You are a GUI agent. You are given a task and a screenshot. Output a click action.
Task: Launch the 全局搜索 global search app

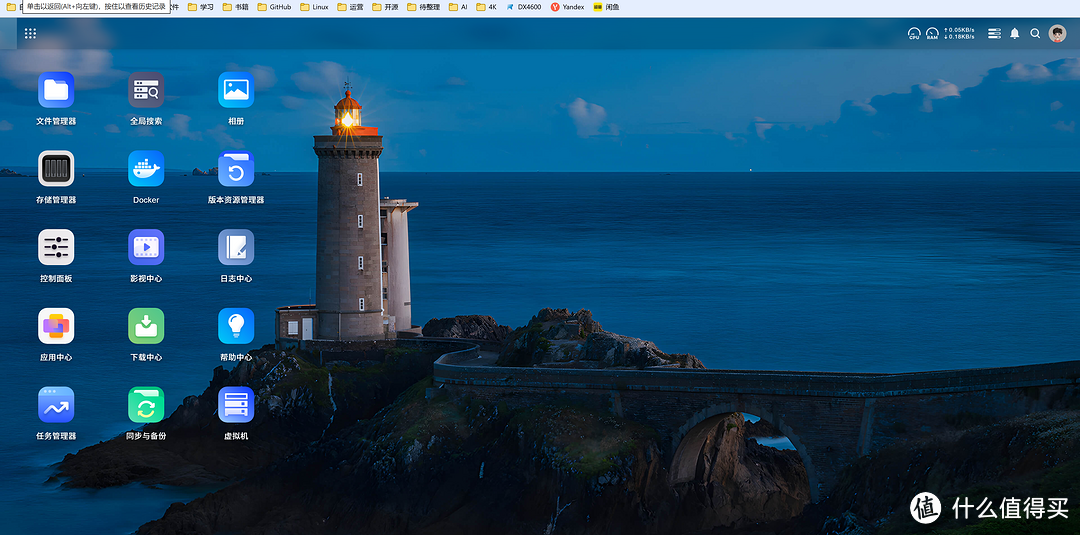tap(146, 90)
